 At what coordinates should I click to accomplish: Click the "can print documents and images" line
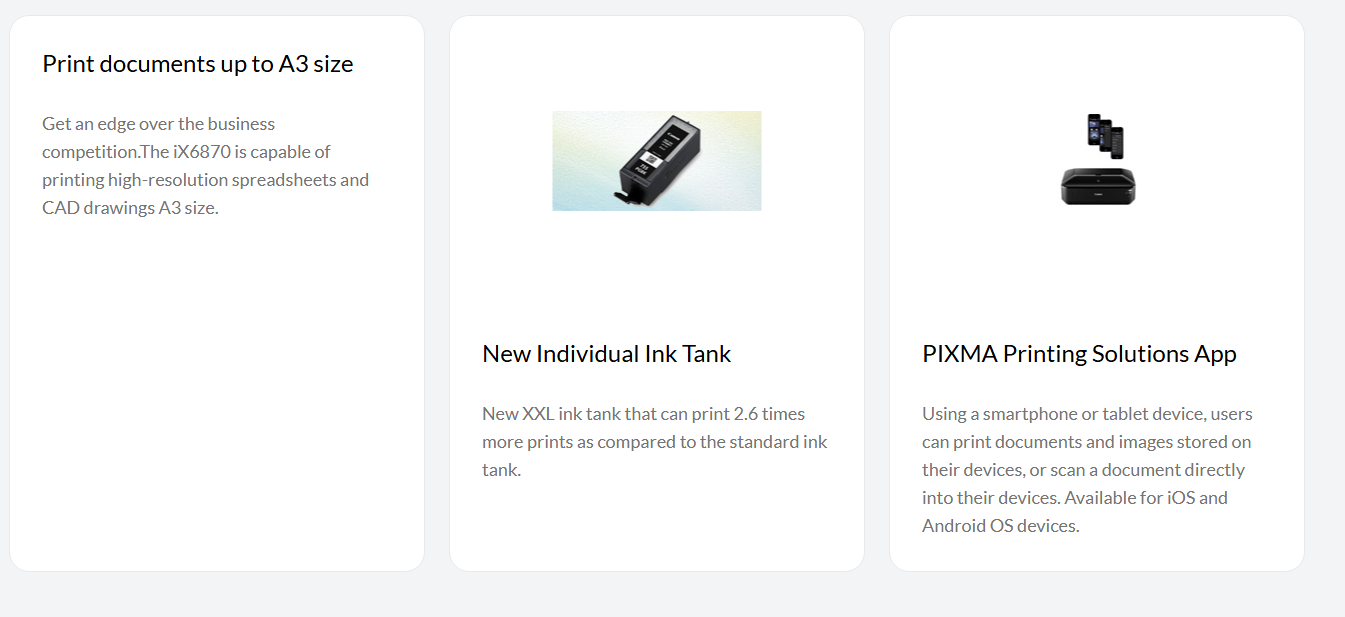1086,442
